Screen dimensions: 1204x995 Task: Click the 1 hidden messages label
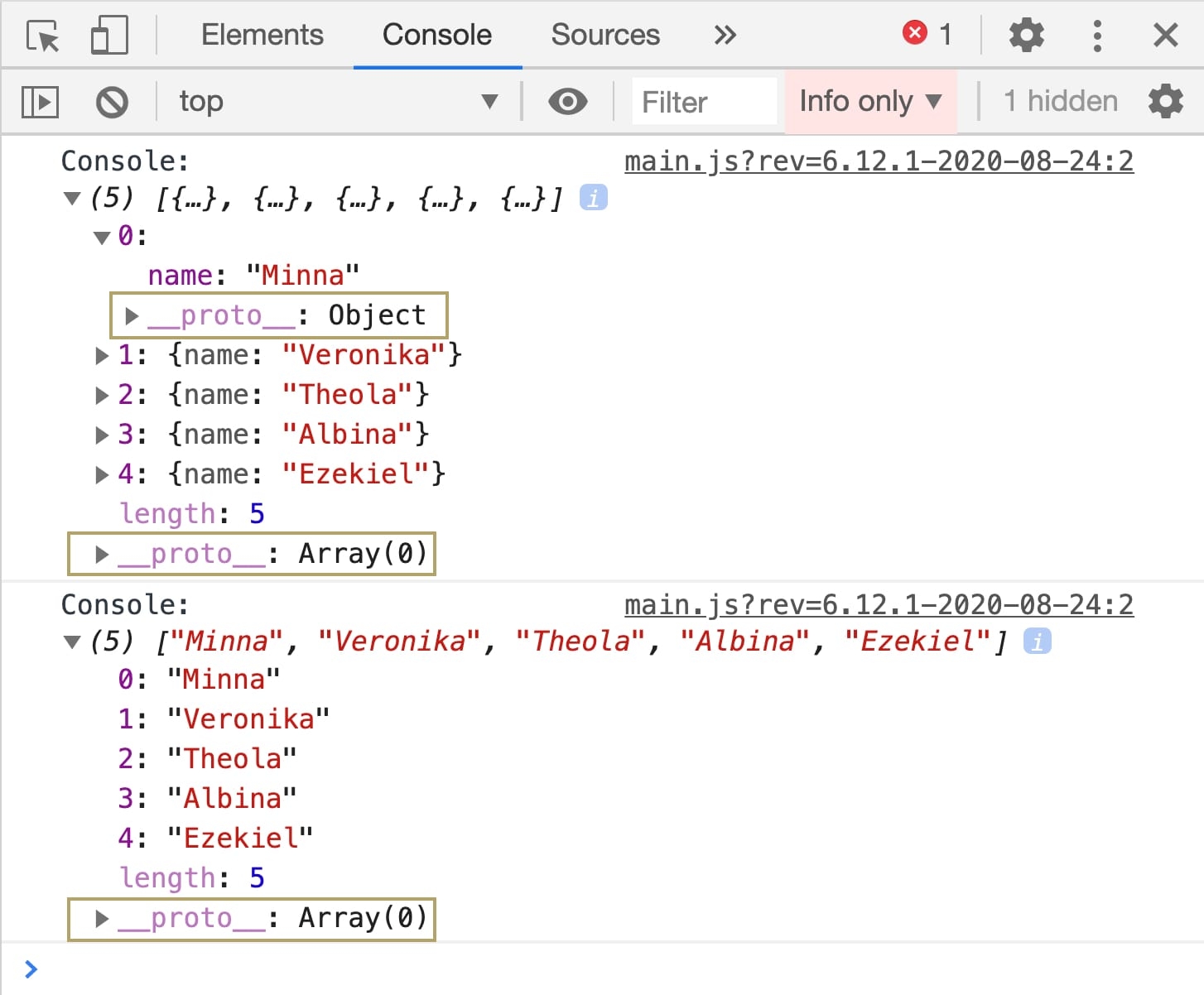tap(1060, 101)
